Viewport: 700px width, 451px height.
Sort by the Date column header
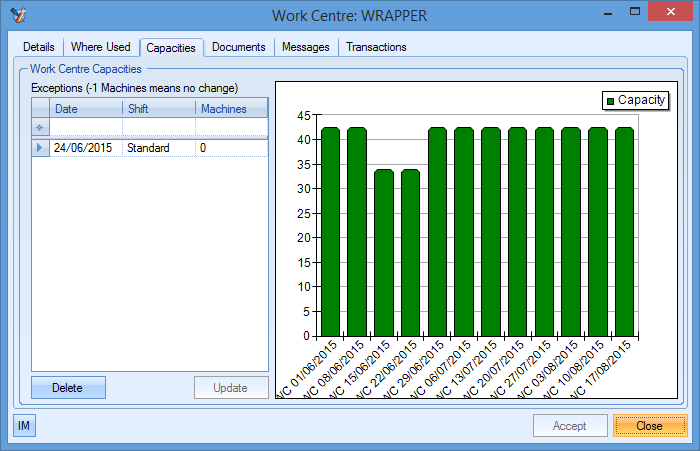click(x=85, y=108)
